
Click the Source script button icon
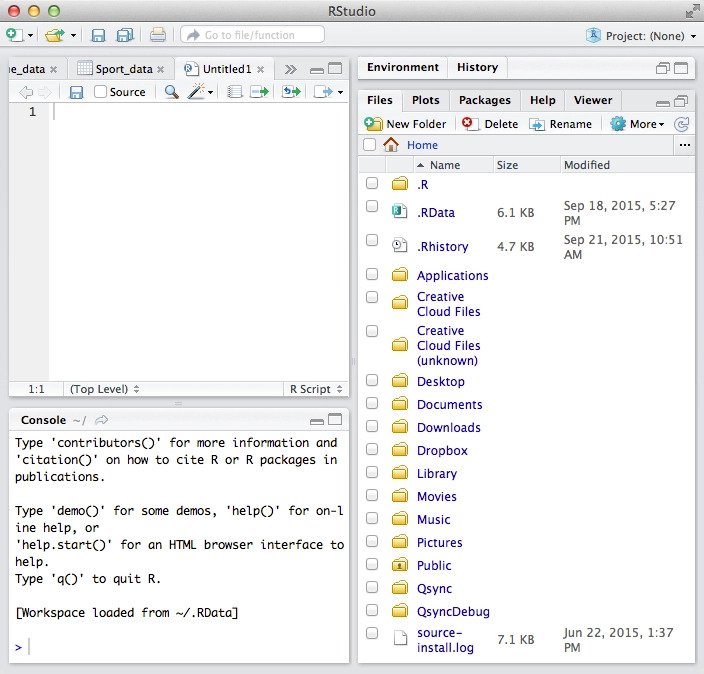(x=323, y=92)
